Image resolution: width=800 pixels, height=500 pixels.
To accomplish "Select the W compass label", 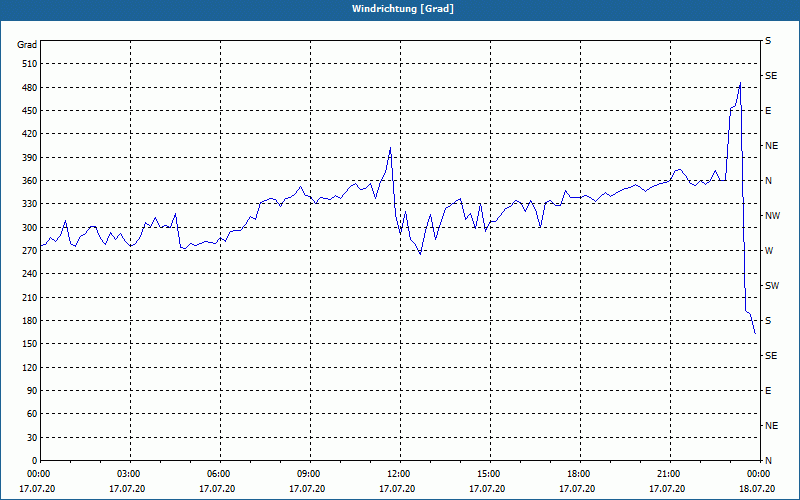I will click(769, 251).
